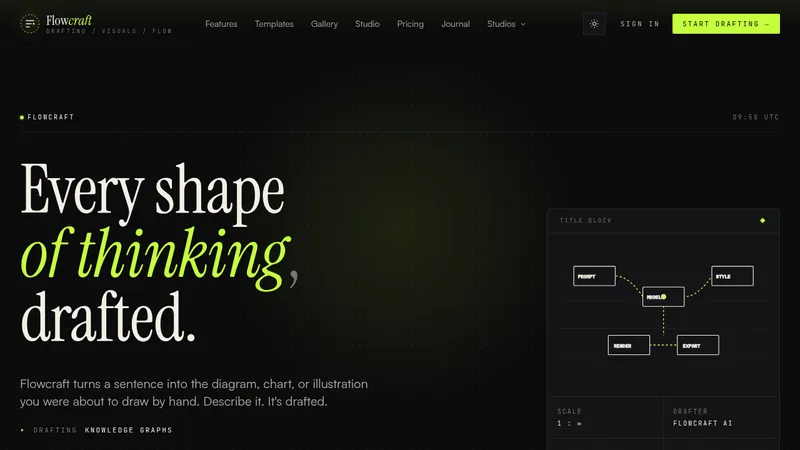Open the Journal nav link
Viewport: 800px width, 450px height.
click(x=455, y=24)
